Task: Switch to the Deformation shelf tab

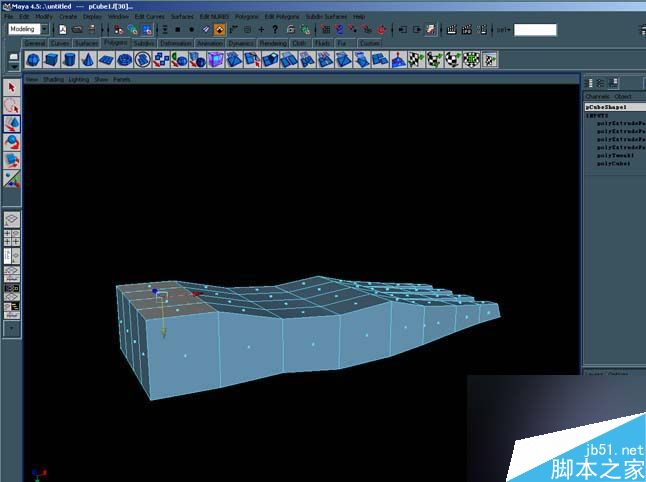Action: [x=176, y=43]
